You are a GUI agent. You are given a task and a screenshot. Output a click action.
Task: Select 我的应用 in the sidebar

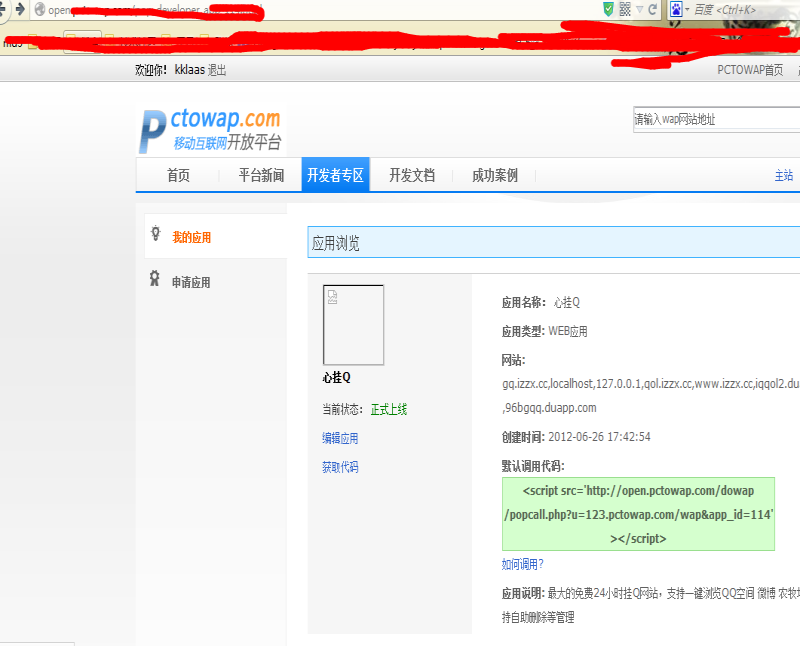click(x=191, y=237)
